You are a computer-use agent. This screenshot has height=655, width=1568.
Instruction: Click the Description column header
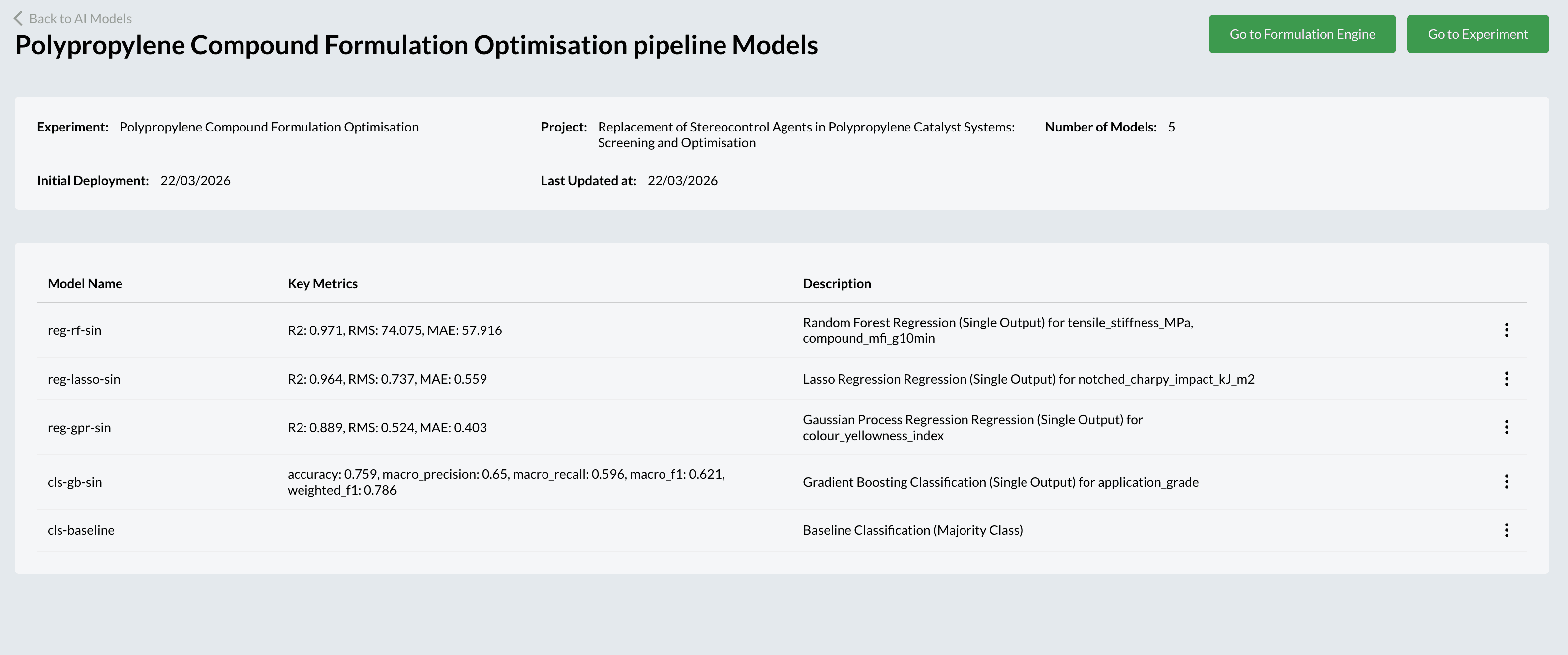point(837,283)
